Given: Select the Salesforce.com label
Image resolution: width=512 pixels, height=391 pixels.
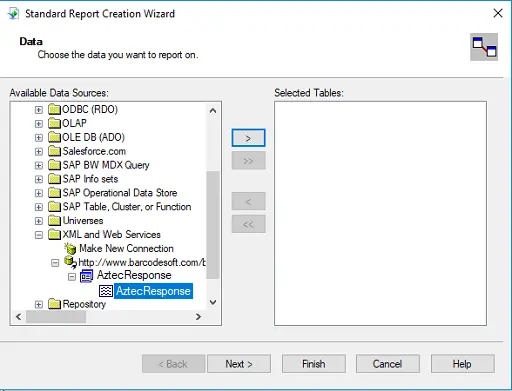Looking at the screenshot, I should click(x=94, y=151).
